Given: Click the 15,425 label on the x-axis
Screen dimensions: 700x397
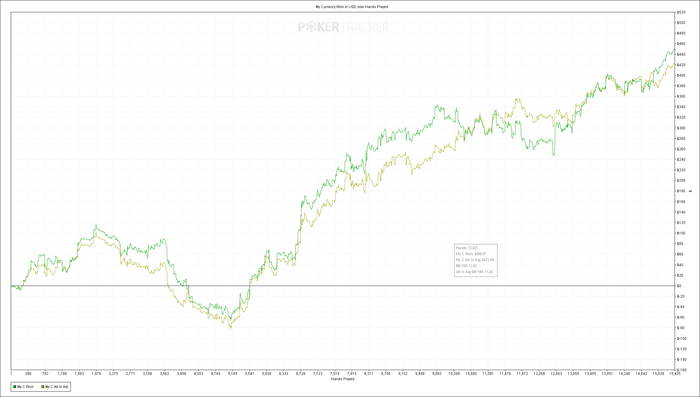Looking at the screenshot, I should 675,374.
